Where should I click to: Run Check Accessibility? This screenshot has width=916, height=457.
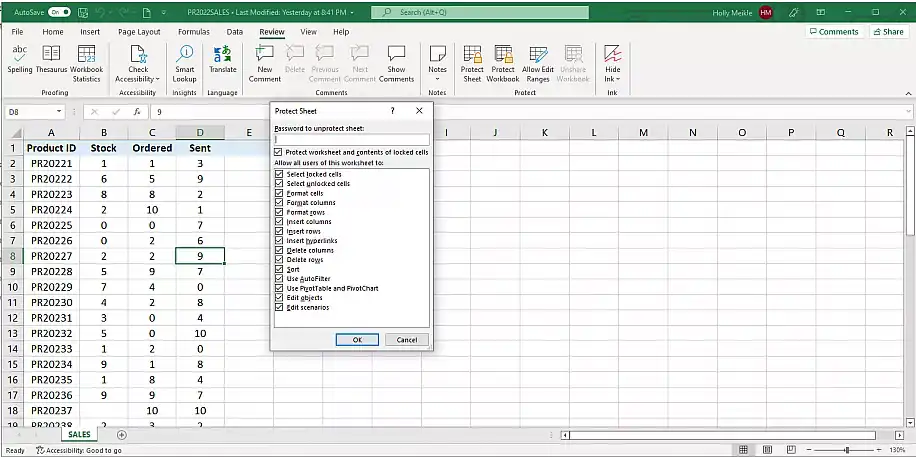[x=138, y=64]
